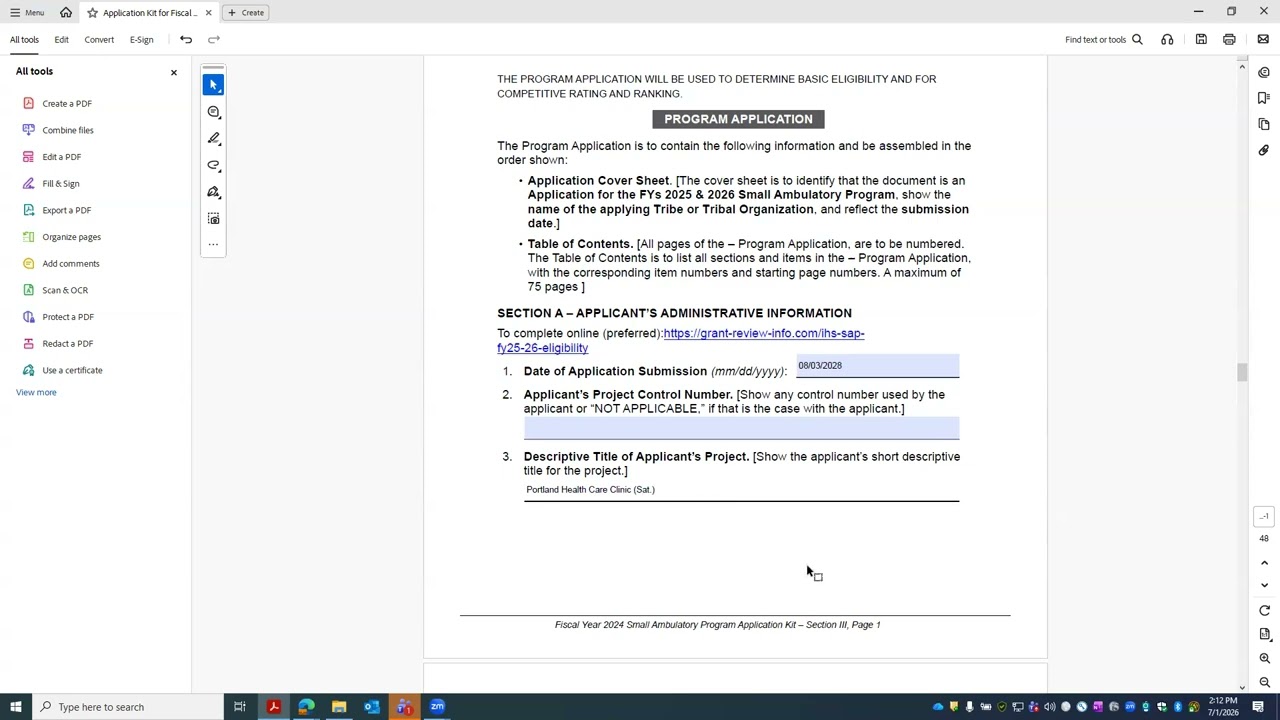Open the page thumbnails panel

1264,124
